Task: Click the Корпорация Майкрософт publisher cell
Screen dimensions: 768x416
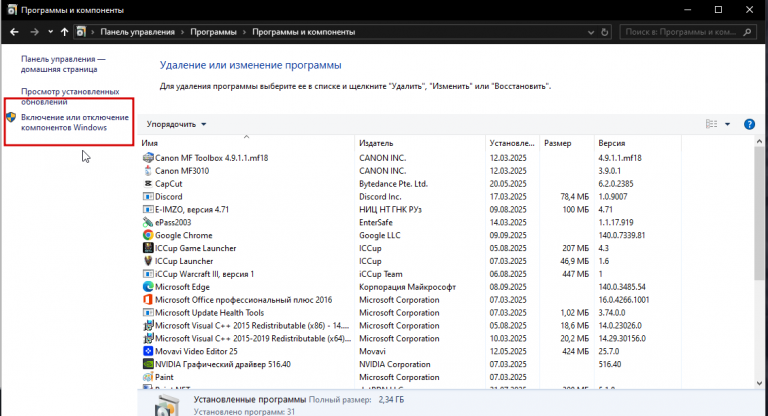Action: 408,287
